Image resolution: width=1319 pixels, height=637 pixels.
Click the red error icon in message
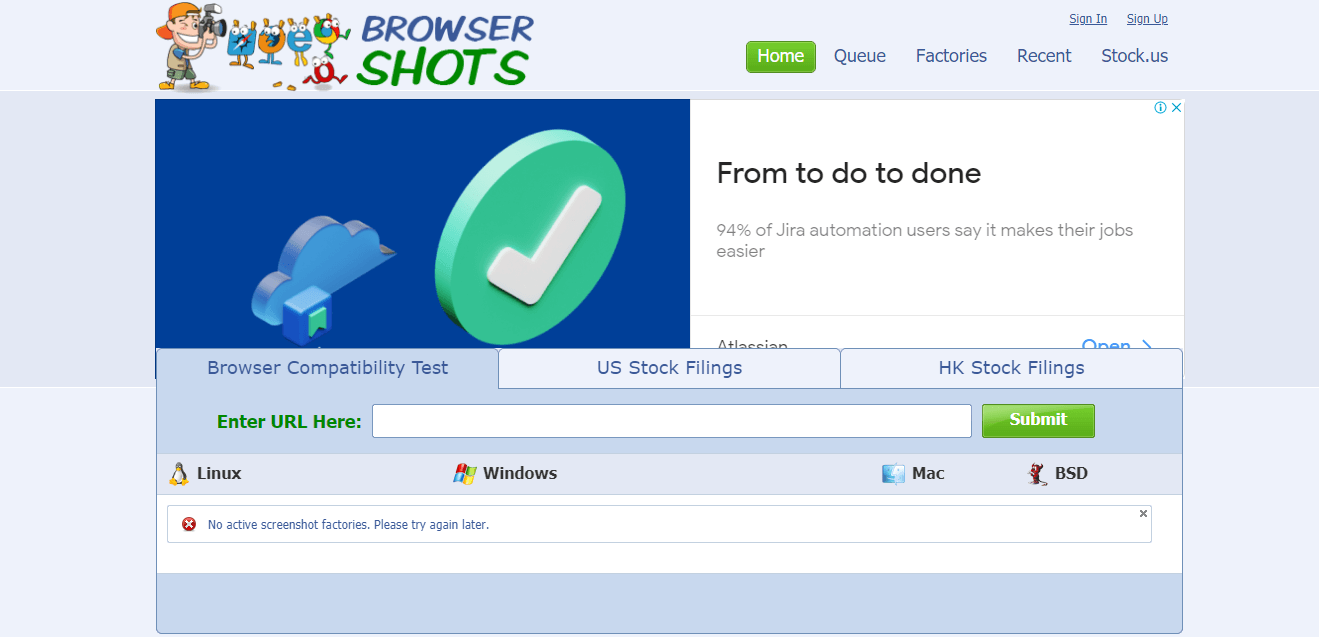click(189, 524)
